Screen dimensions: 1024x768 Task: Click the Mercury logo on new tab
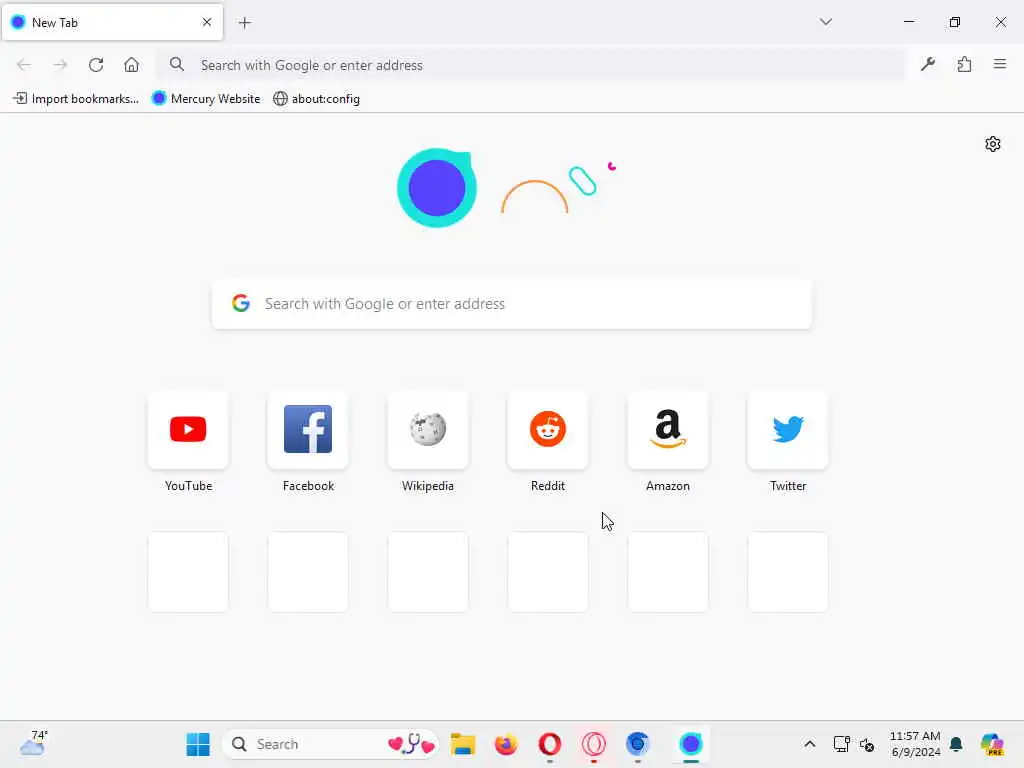pyautogui.click(x=436, y=188)
